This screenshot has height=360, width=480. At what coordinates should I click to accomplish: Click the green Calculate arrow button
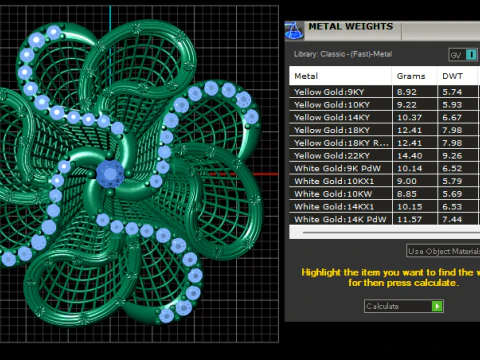pyautogui.click(x=437, y=306)
